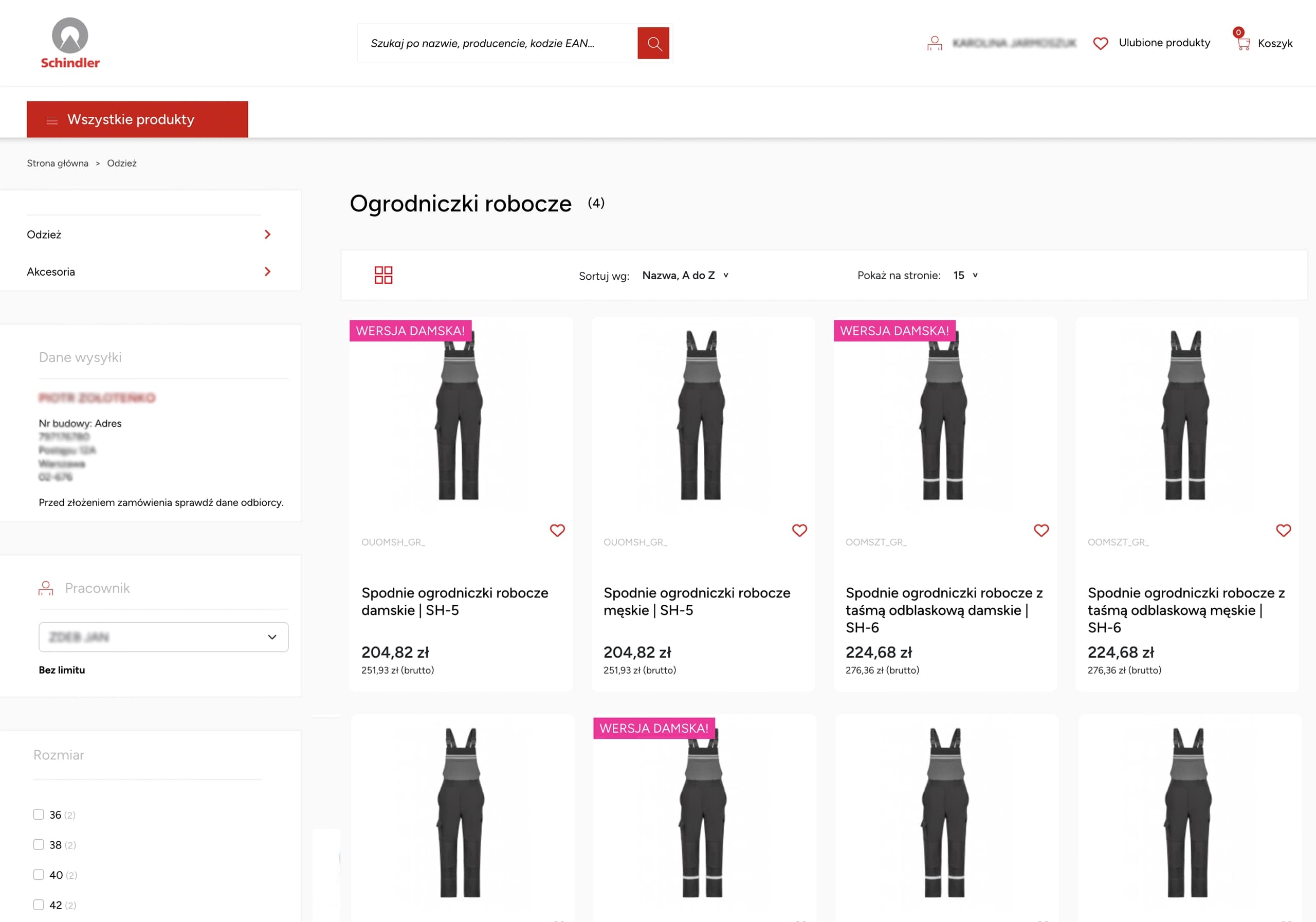The image size is (1316, 922).
Task: Open ogrodniczki z taśmą odblaskową męskie SH-6 title
Action: tap(1186, 610)
